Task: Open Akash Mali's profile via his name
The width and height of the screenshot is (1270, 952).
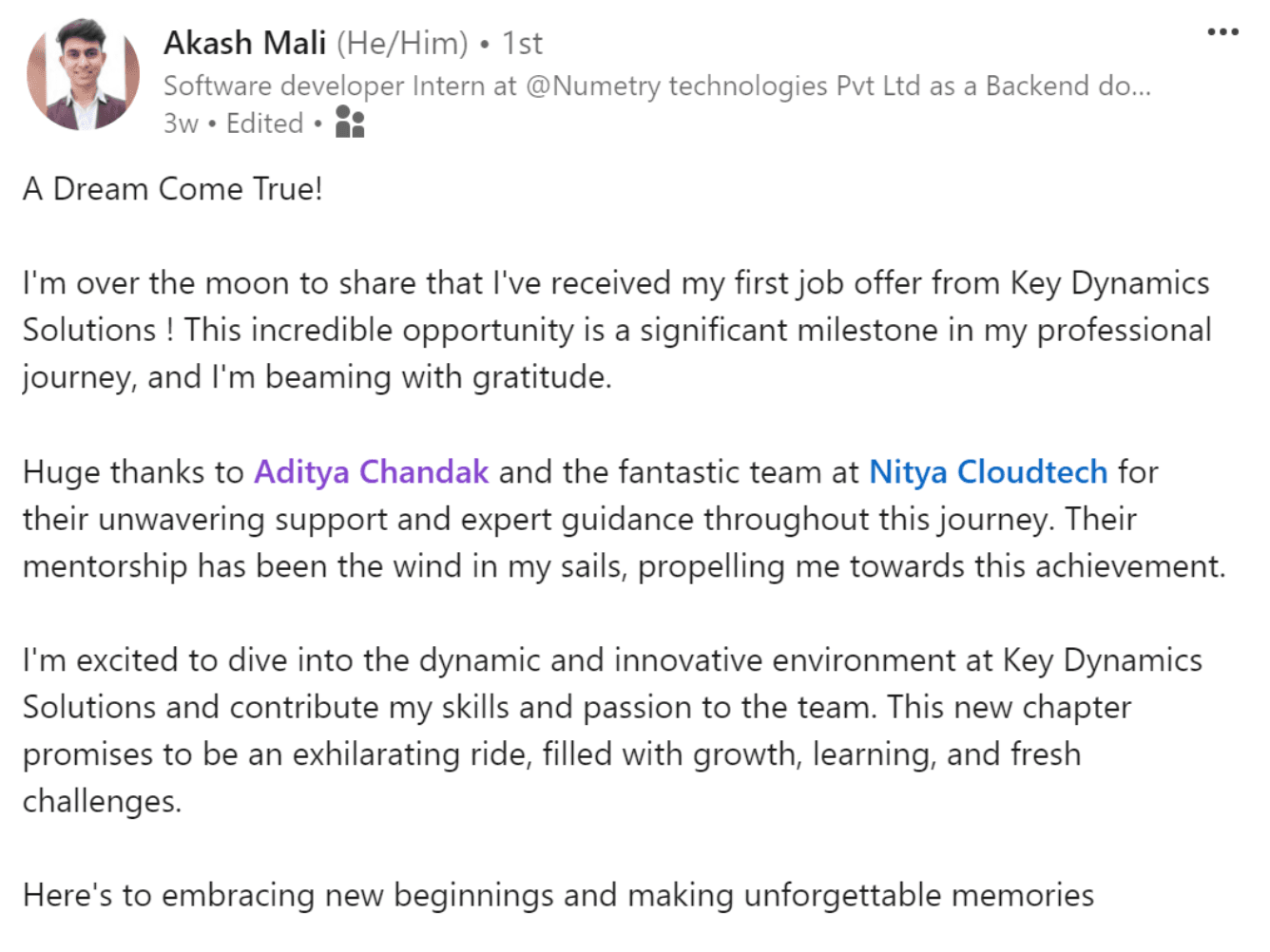Action: pyautogui.click(x=244, y=42)
